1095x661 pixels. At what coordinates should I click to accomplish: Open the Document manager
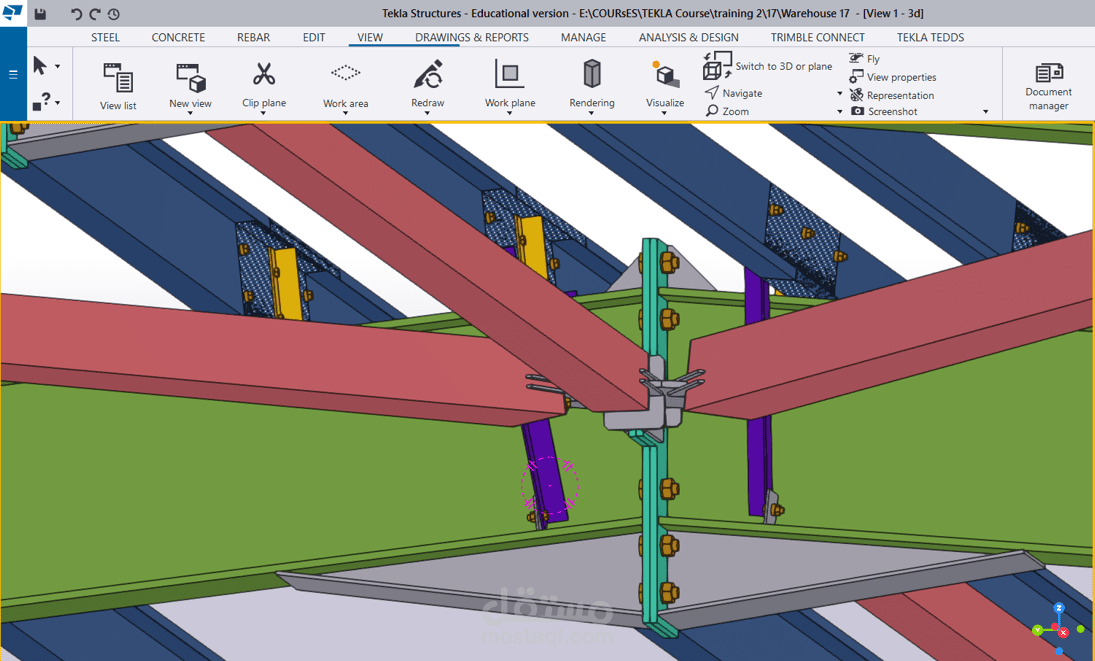tap(1048, 87)
